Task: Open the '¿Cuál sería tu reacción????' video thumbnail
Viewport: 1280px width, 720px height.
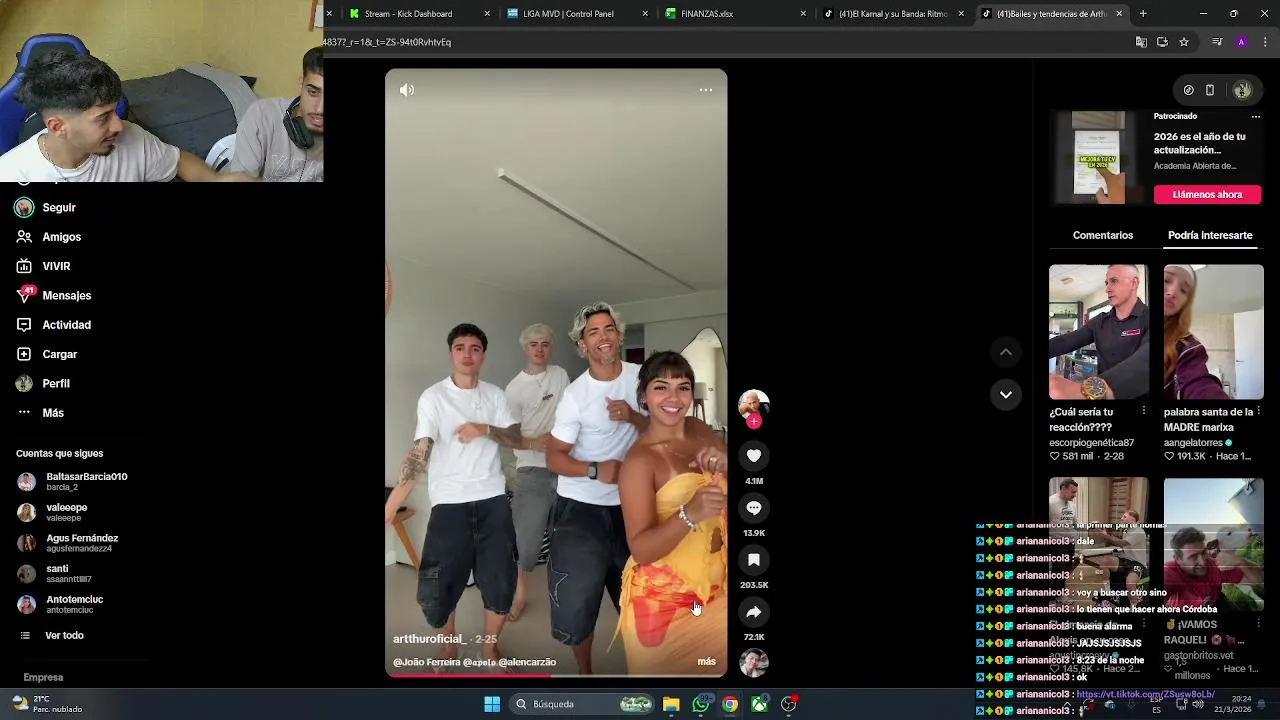Action: [x=1099, y=332]
